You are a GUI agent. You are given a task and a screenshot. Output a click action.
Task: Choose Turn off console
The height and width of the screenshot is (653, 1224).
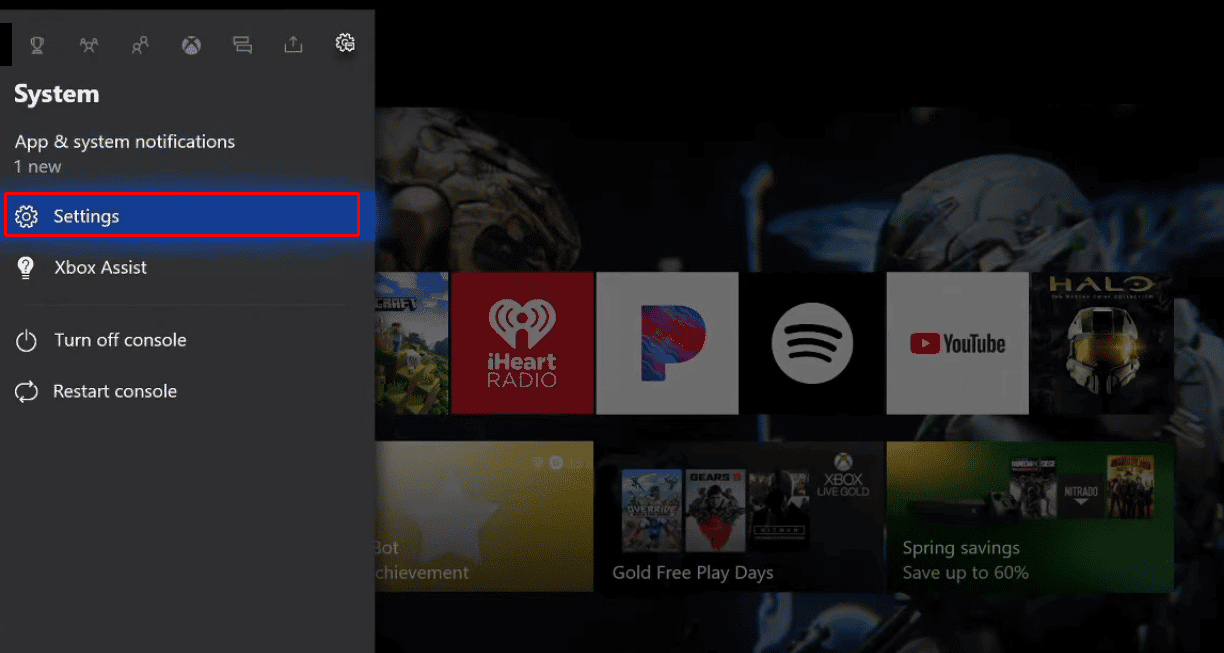point(120,340)
